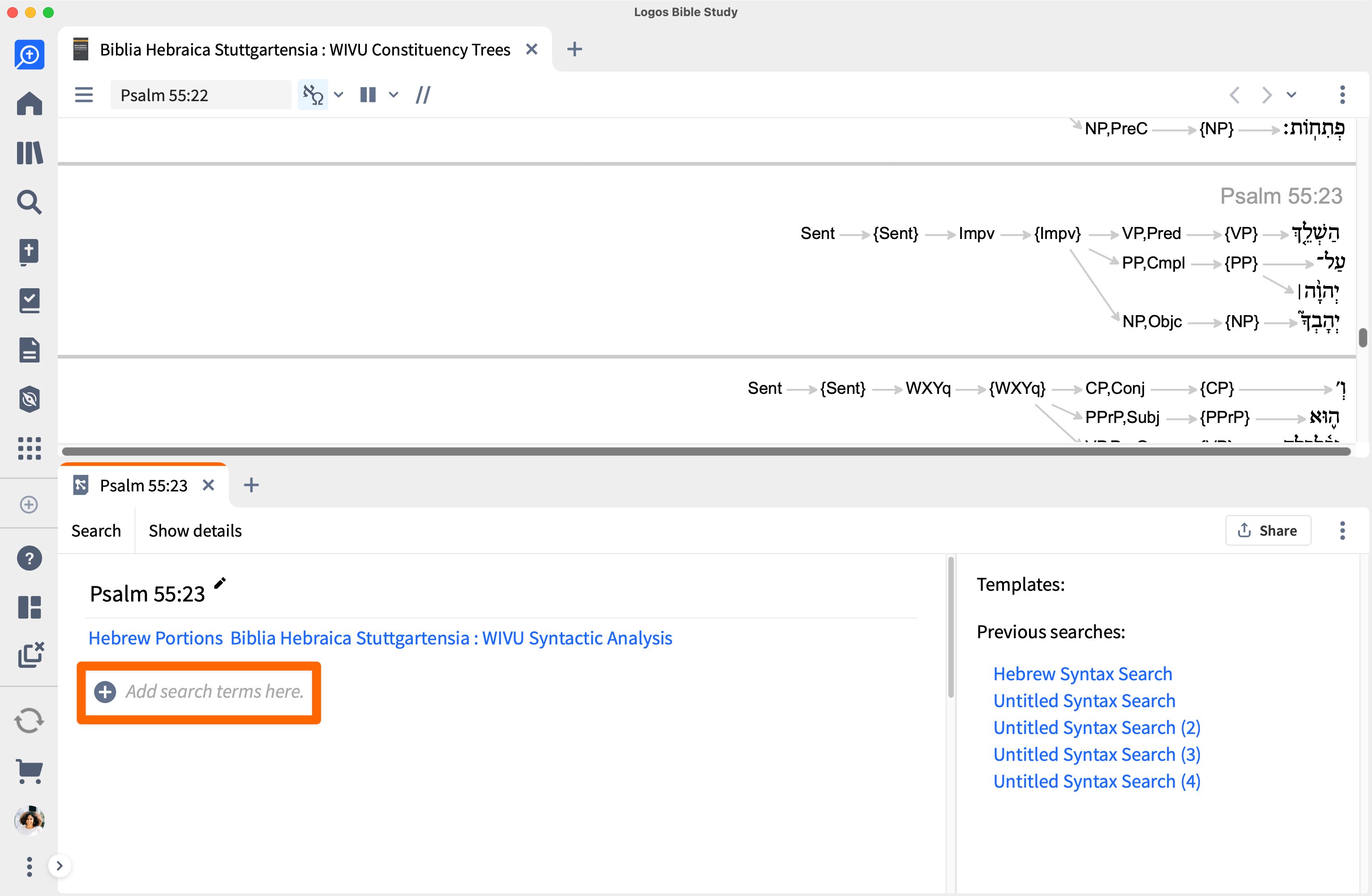Click Show details

pyautogui.click(x=195, y=531)
